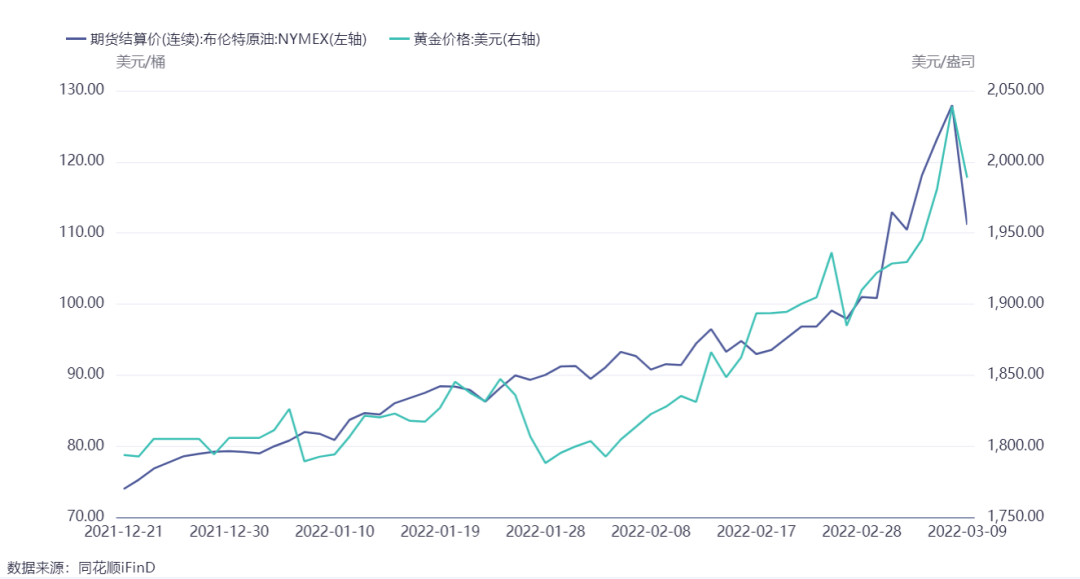Toggle the gold price legend entry
Image resolution: width=1080 pixels, height=579 pixels.
465,39
